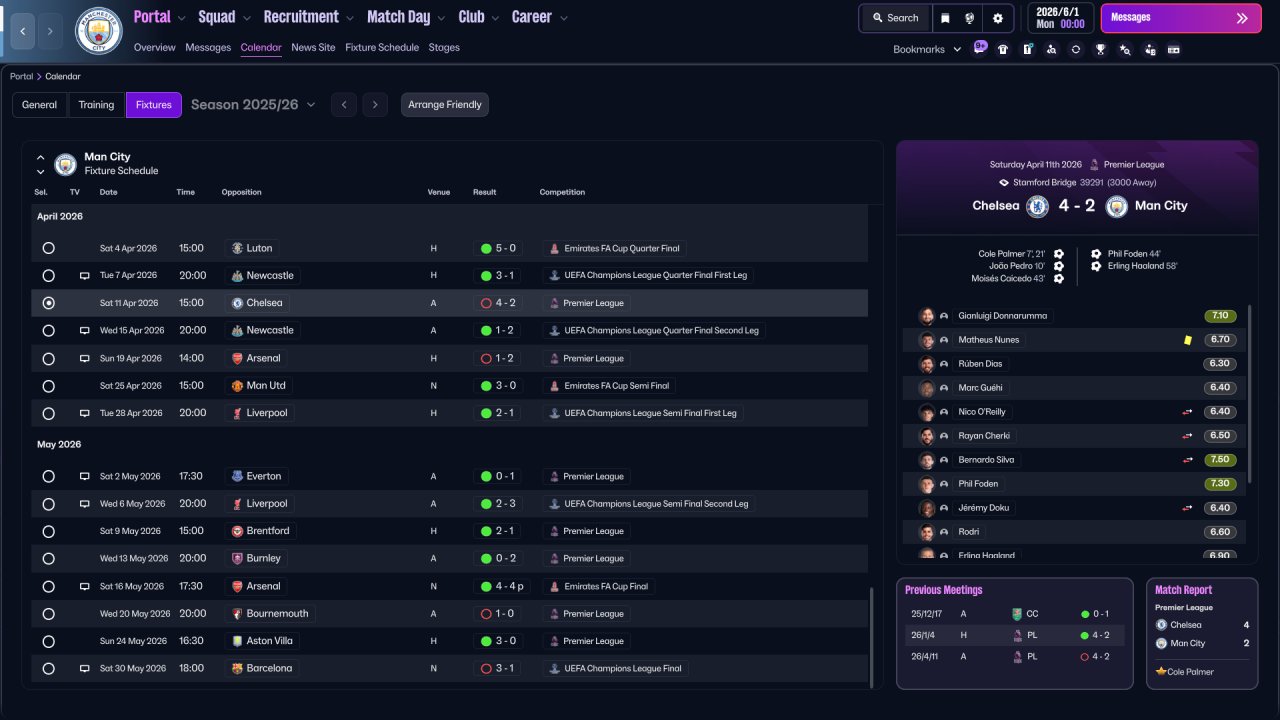This screenshot has width=1280, height=720.
Task: Click the purple Messages button
Action: [x=1181, y=18]
